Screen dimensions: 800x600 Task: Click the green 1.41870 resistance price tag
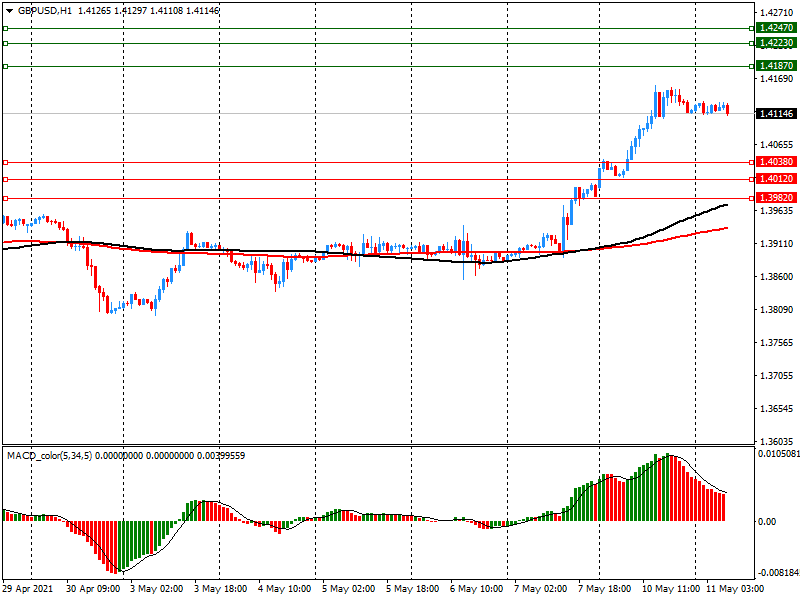coord(776,66)
